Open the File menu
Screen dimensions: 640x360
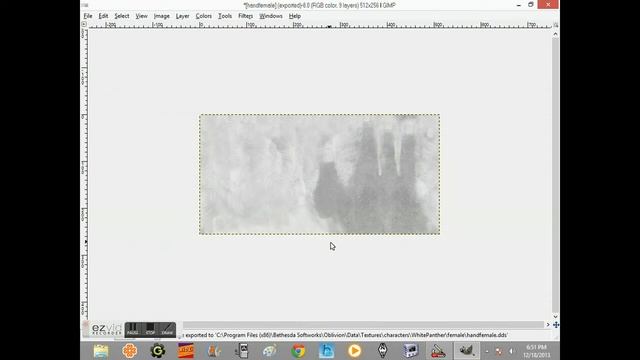[x=88, y=16]
